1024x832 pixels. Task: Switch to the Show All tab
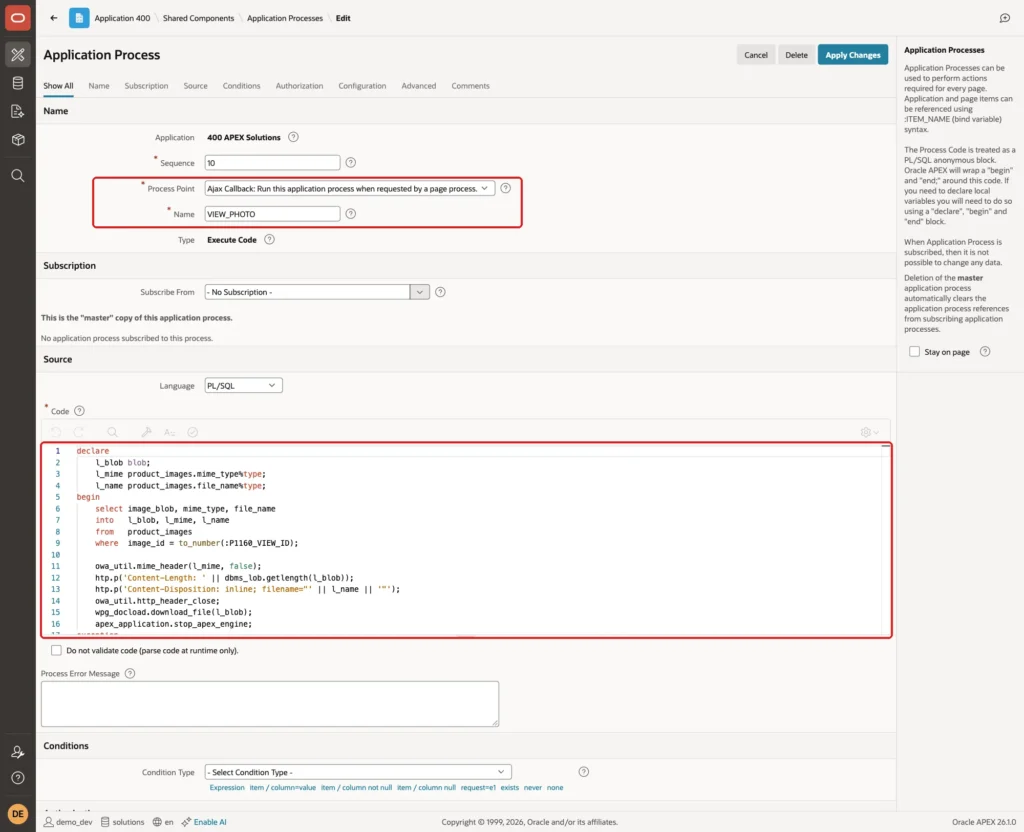[58, 86]
